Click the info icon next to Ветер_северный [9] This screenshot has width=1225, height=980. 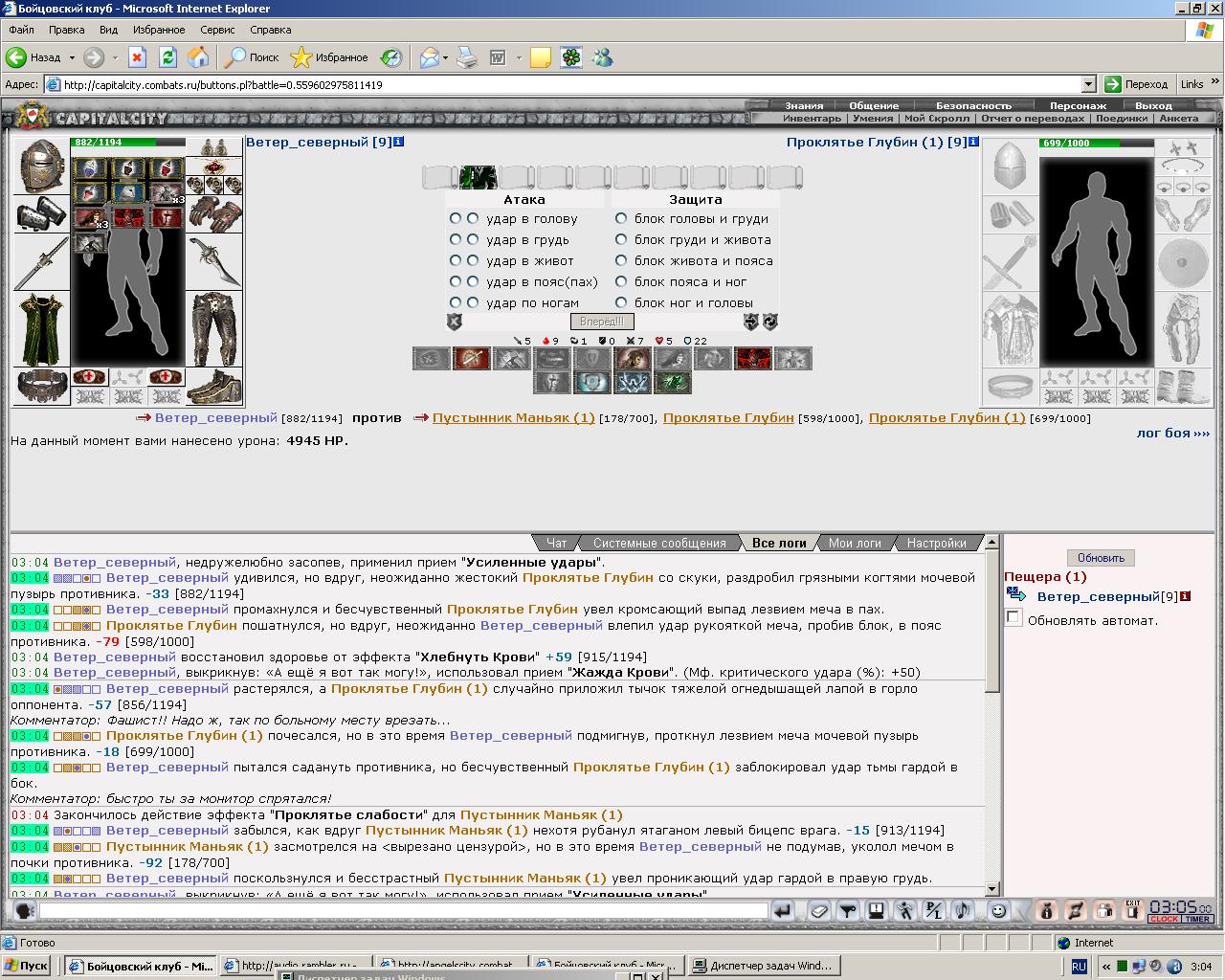(399, 142)
